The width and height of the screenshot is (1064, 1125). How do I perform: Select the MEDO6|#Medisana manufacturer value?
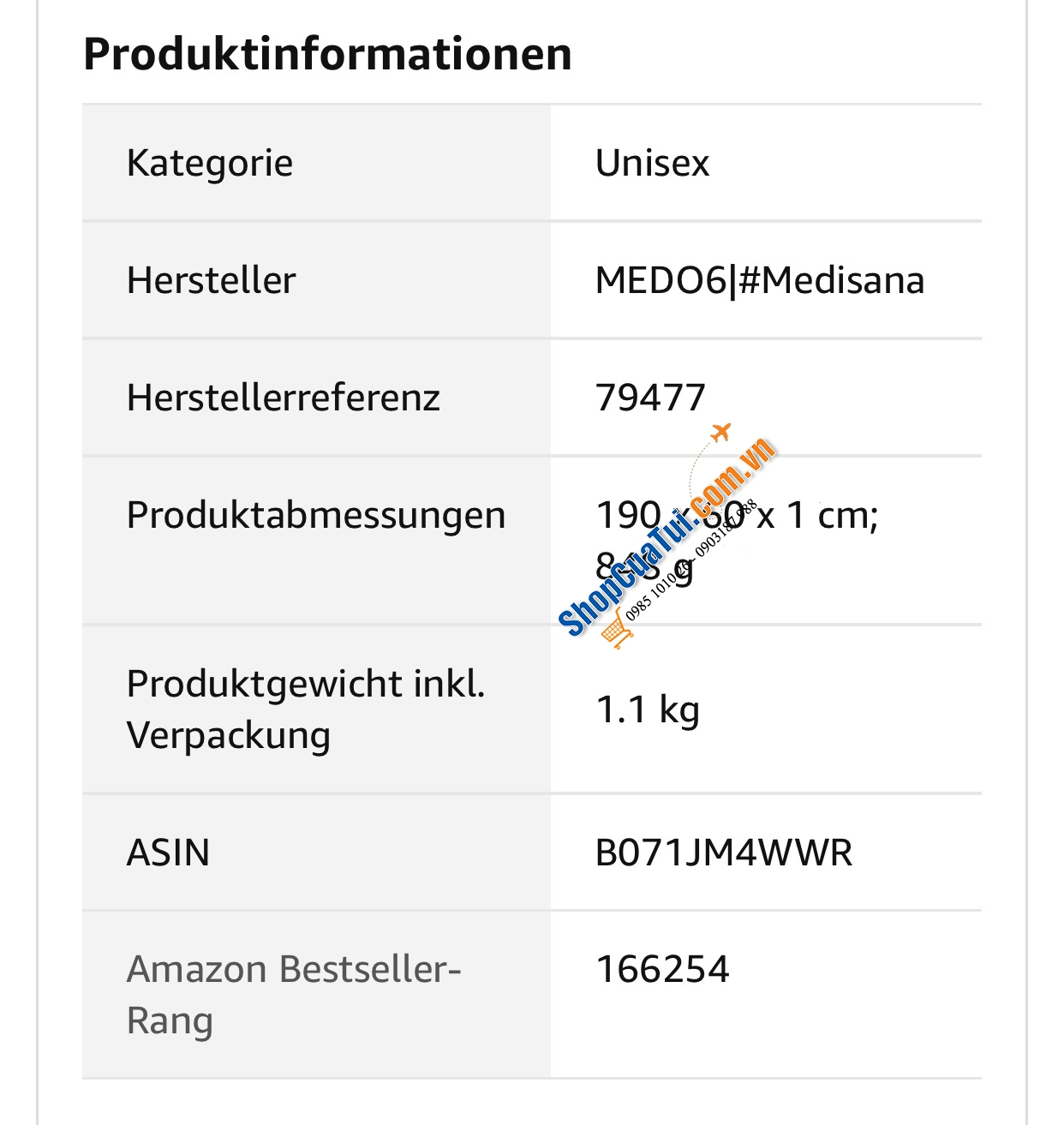[759, 280]
